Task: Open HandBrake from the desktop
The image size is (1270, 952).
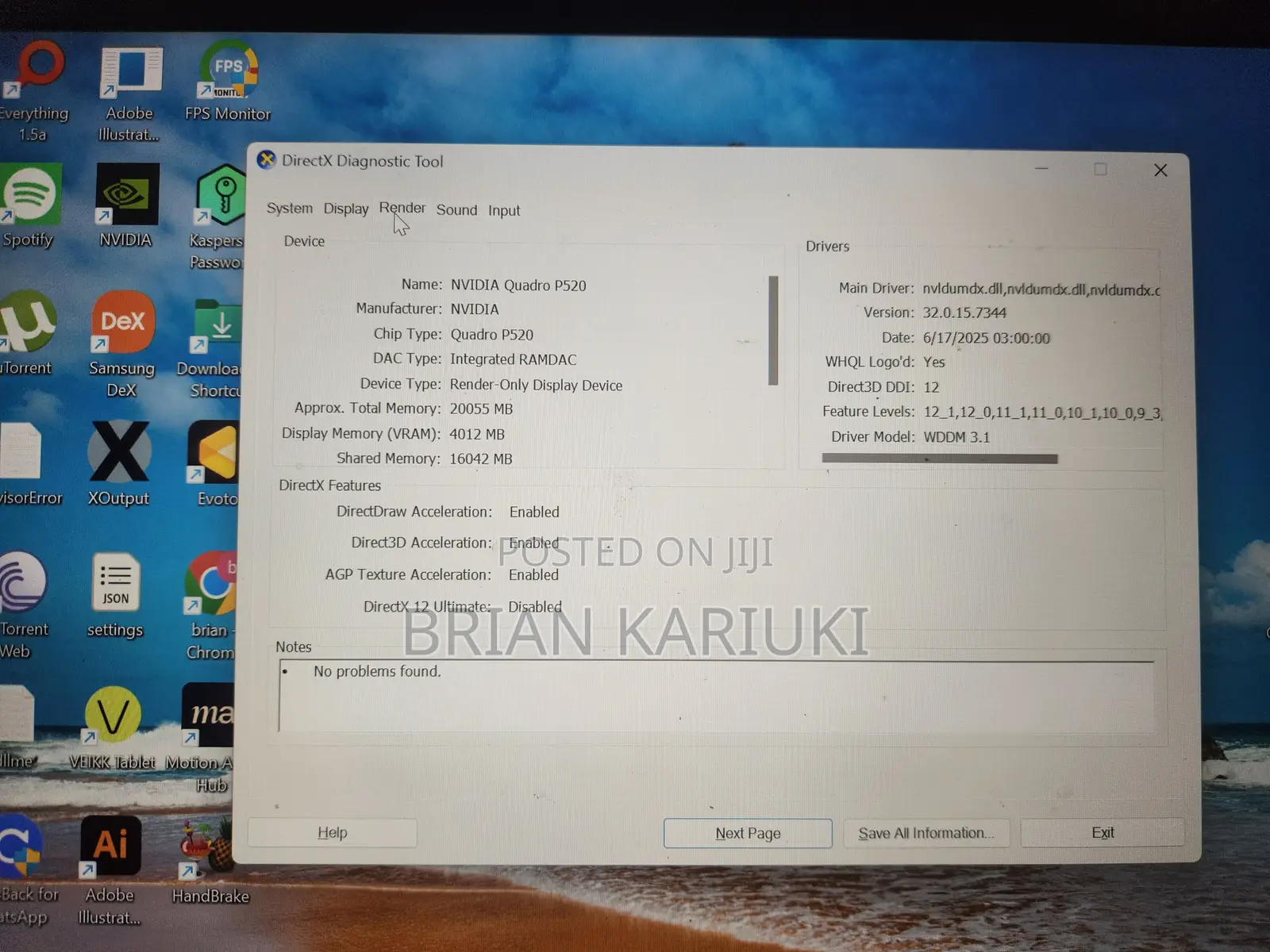Action: [210, 861]
